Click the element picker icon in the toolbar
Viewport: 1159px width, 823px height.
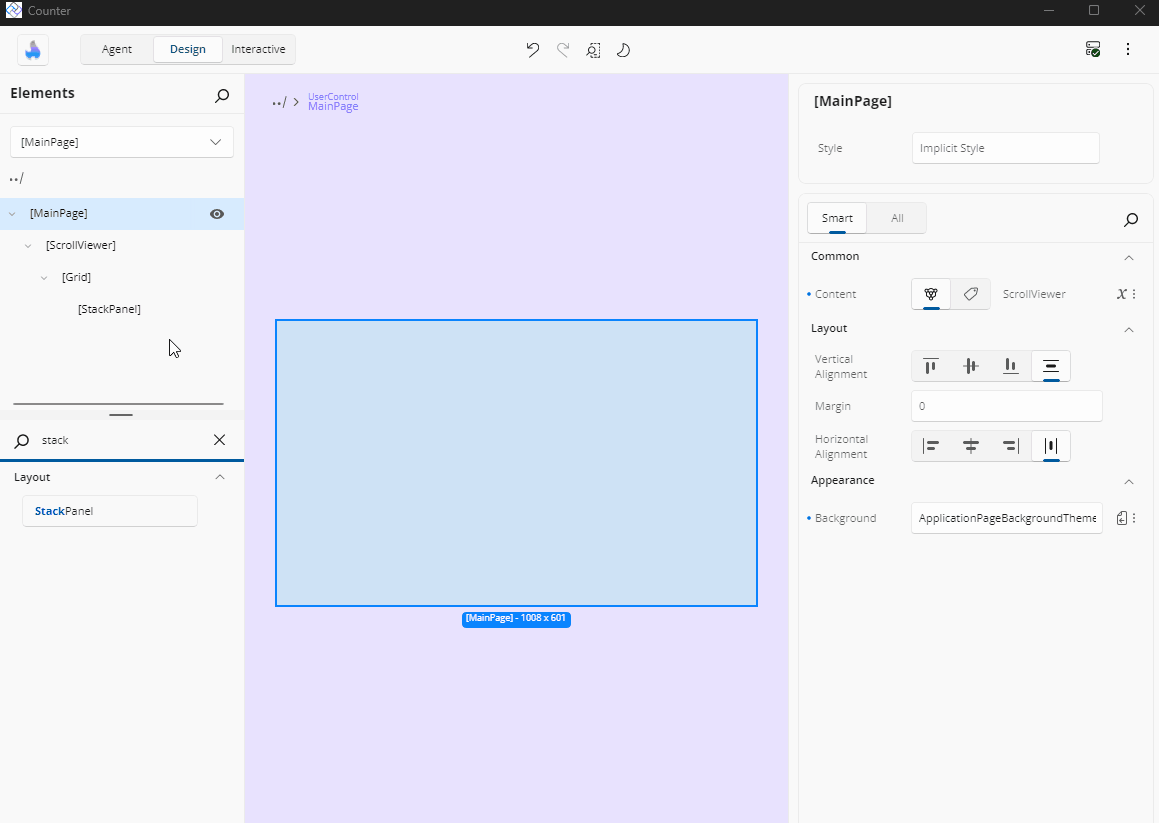click(593, 49)
